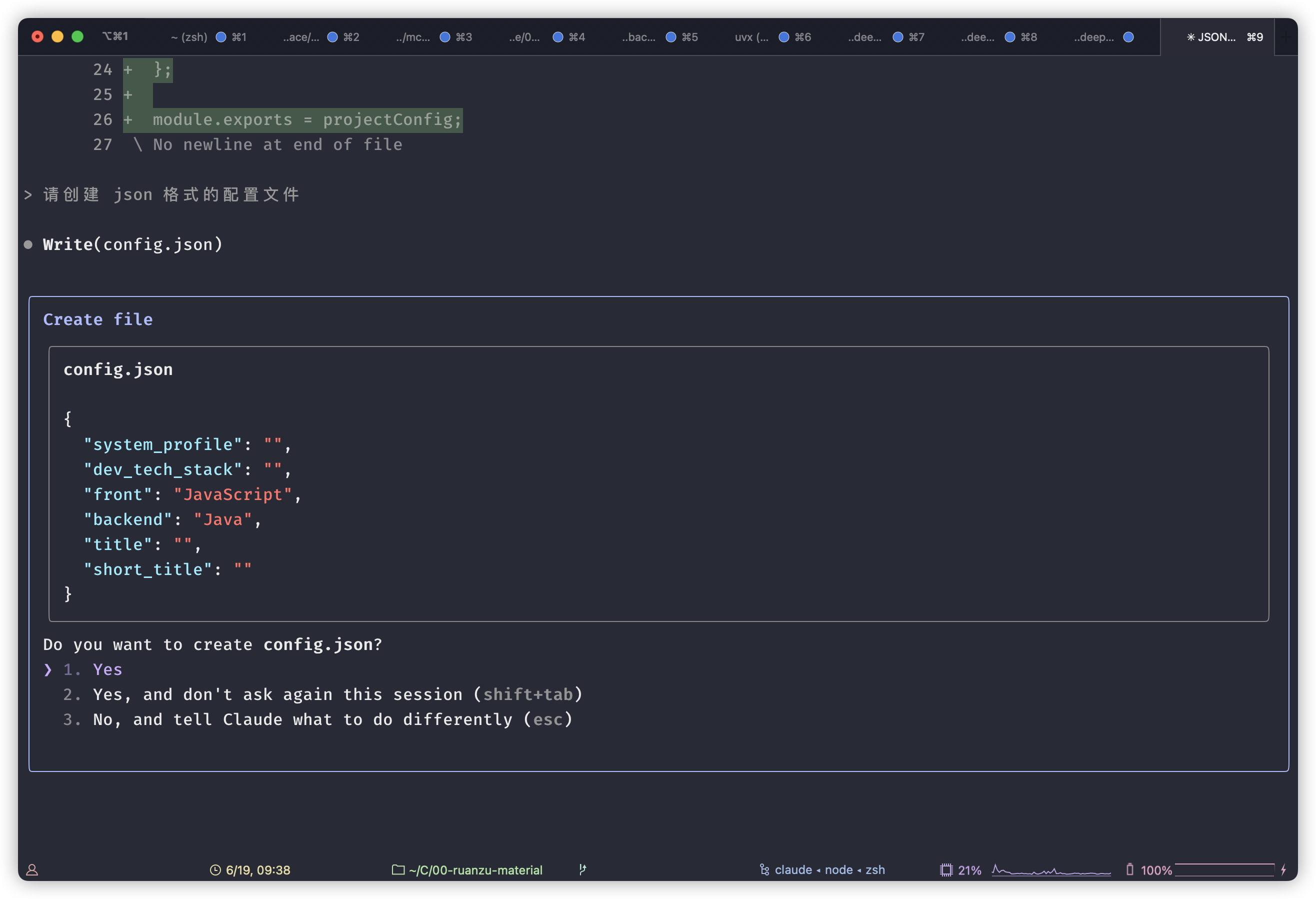
Task: Switch to the ~ (zsh) tab
Action: coord(189,37)
